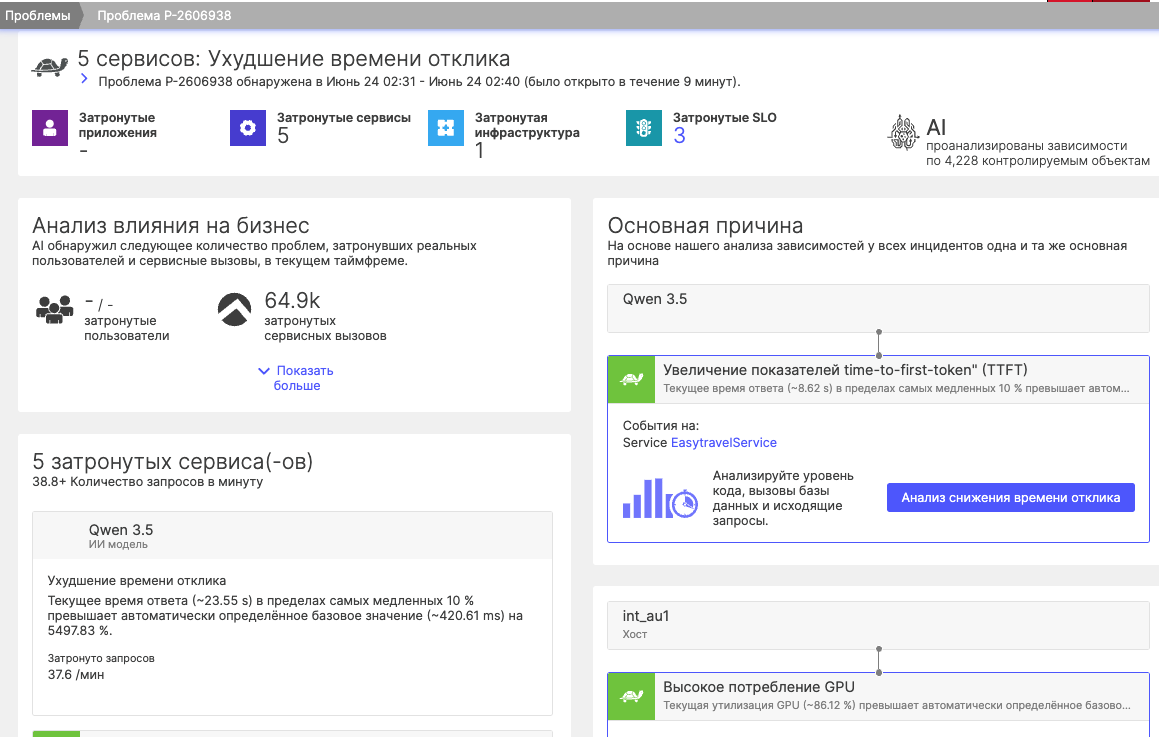Click the affected service calls icon

(x=234, y=310)
